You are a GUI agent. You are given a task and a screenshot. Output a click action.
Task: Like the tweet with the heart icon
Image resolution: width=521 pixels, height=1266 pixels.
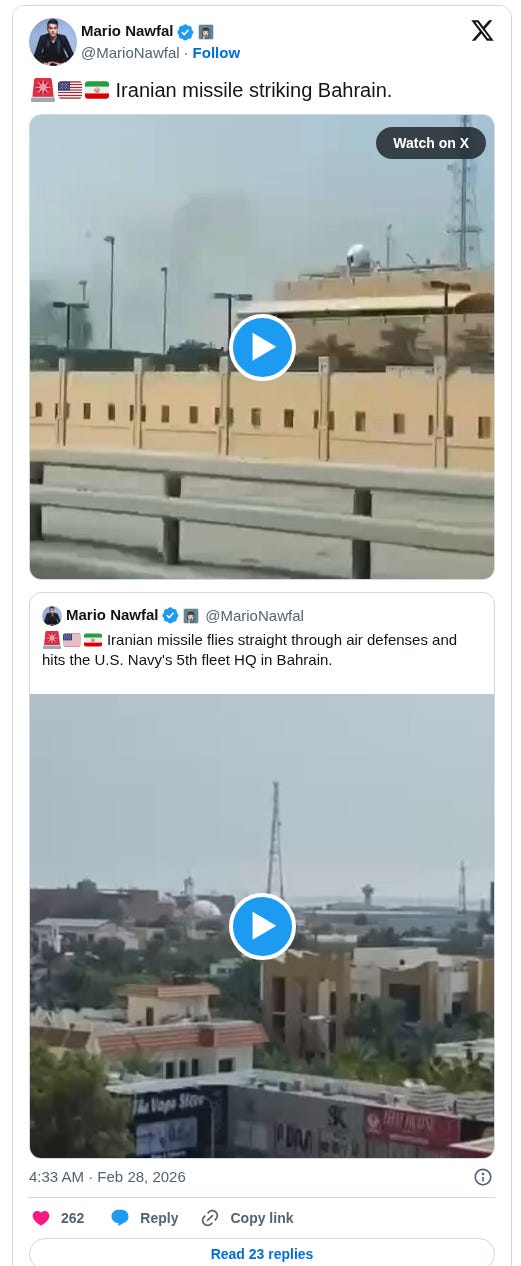click(x=41, y=1218)
